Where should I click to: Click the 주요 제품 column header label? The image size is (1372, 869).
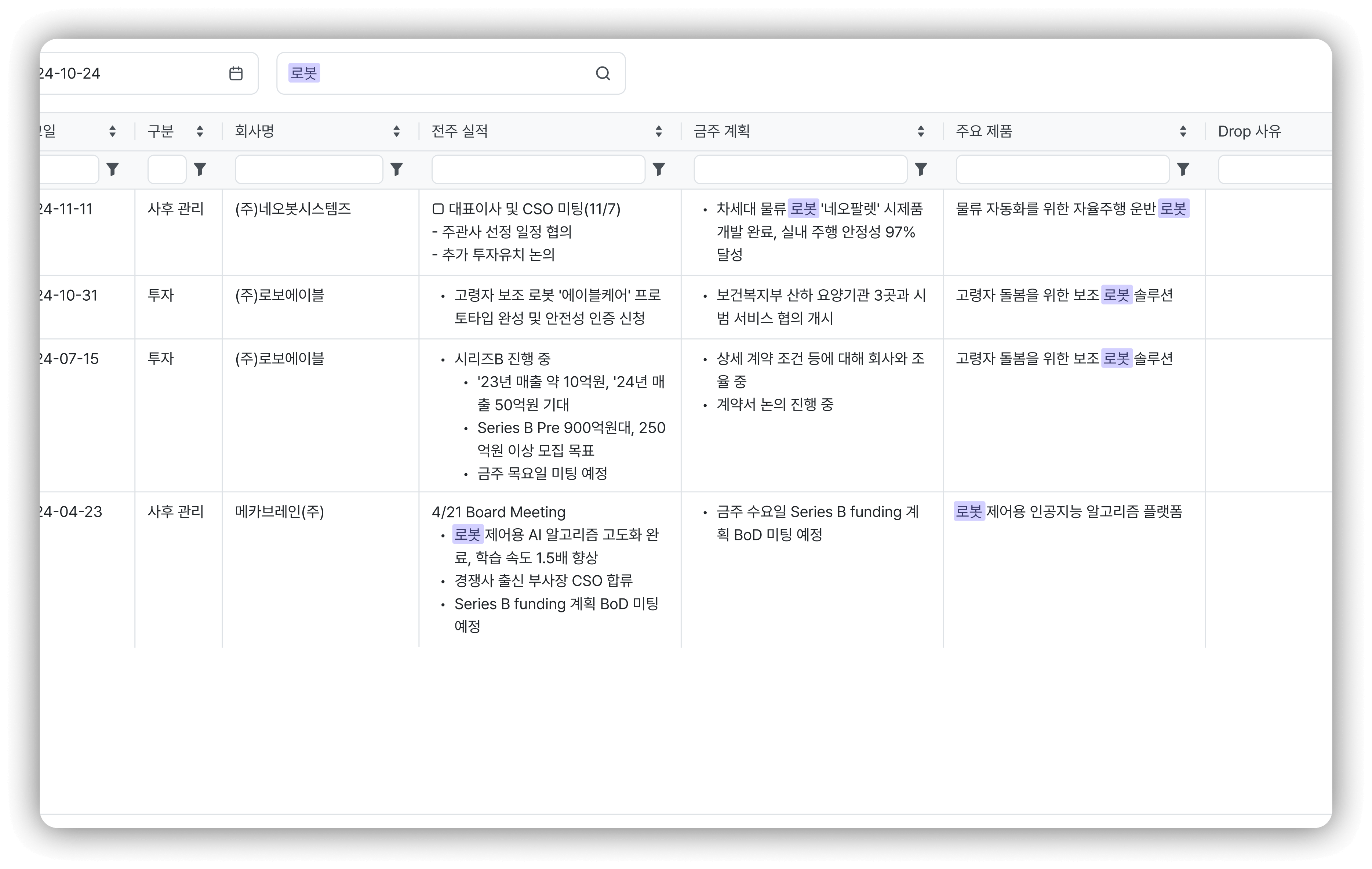point(984,131)
